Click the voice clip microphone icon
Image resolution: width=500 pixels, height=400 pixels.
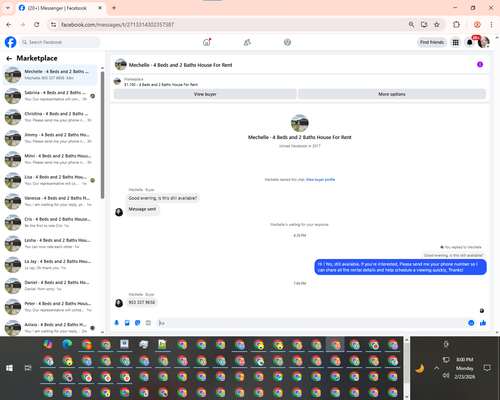point(117,323)
